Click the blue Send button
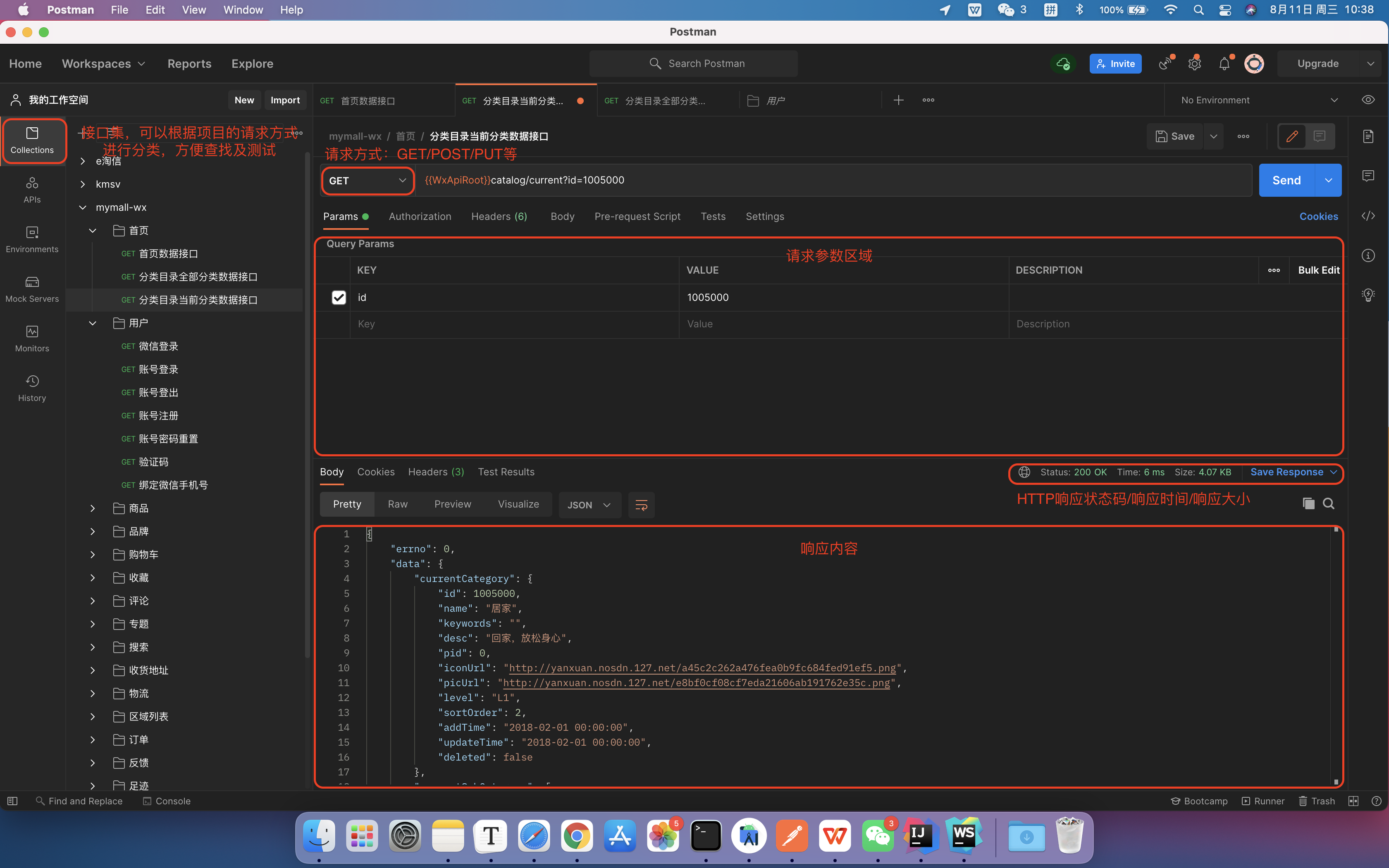 click(x=1286, y=180)
